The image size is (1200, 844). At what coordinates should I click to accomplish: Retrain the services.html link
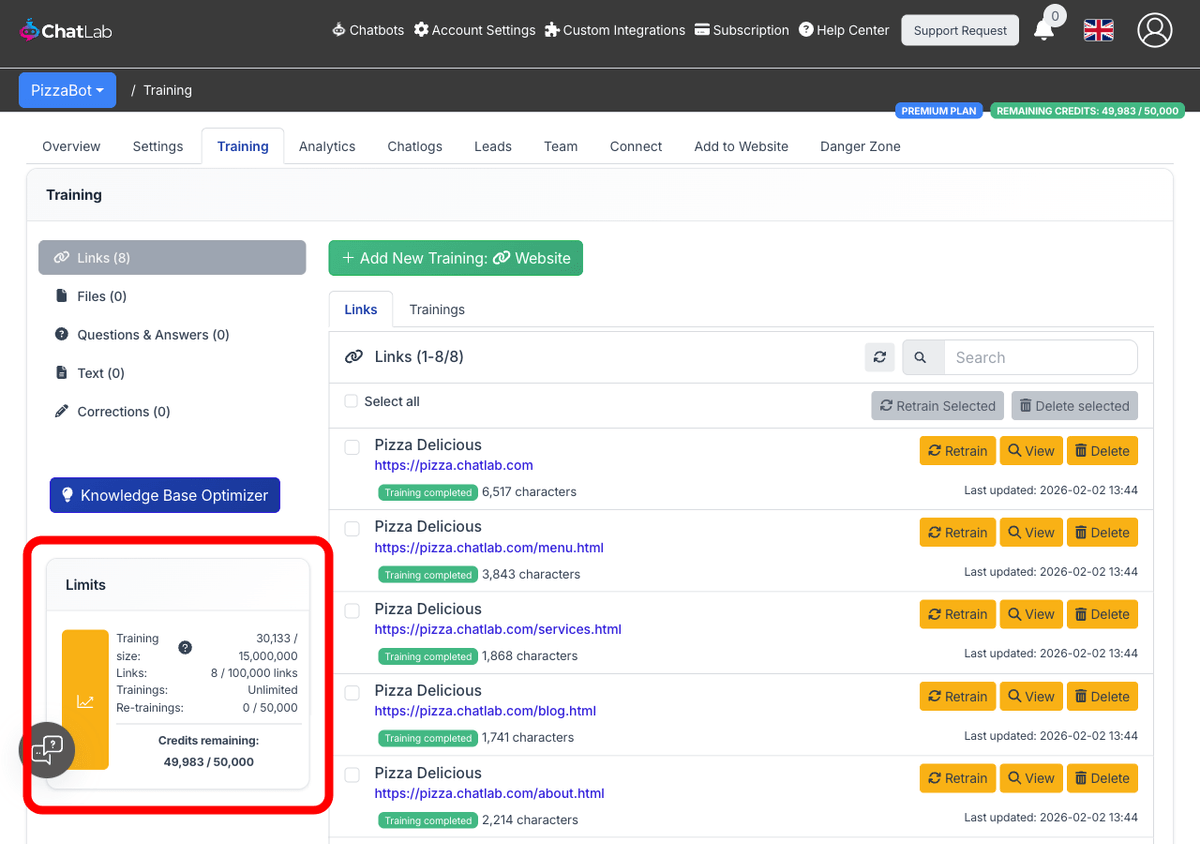956,614
